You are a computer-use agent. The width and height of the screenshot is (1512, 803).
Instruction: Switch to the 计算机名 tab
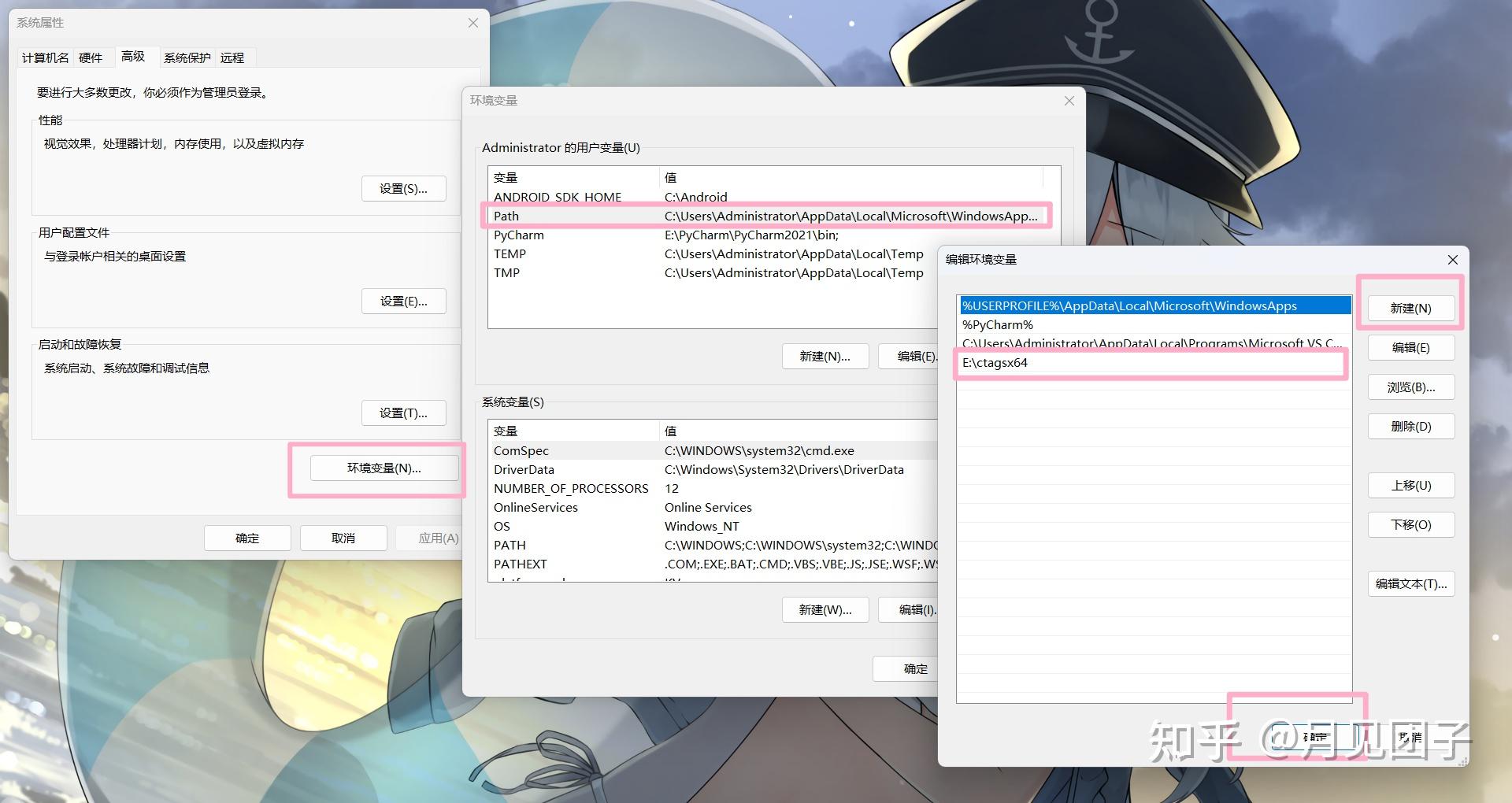tap(44, 57)
